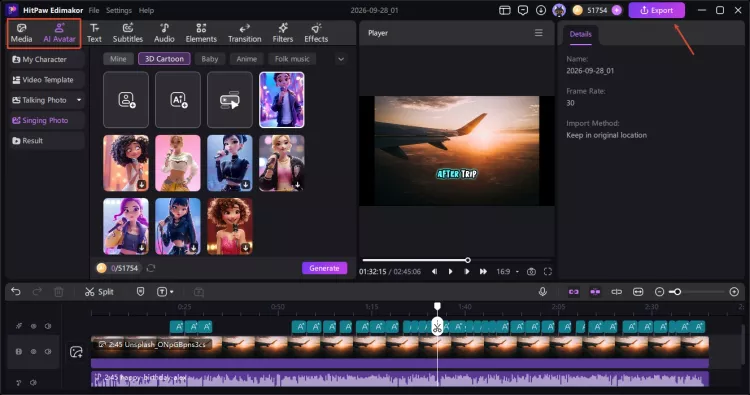The image size is (750, 395).
Task: Open the Media panel
Action: tap(22, 33)
